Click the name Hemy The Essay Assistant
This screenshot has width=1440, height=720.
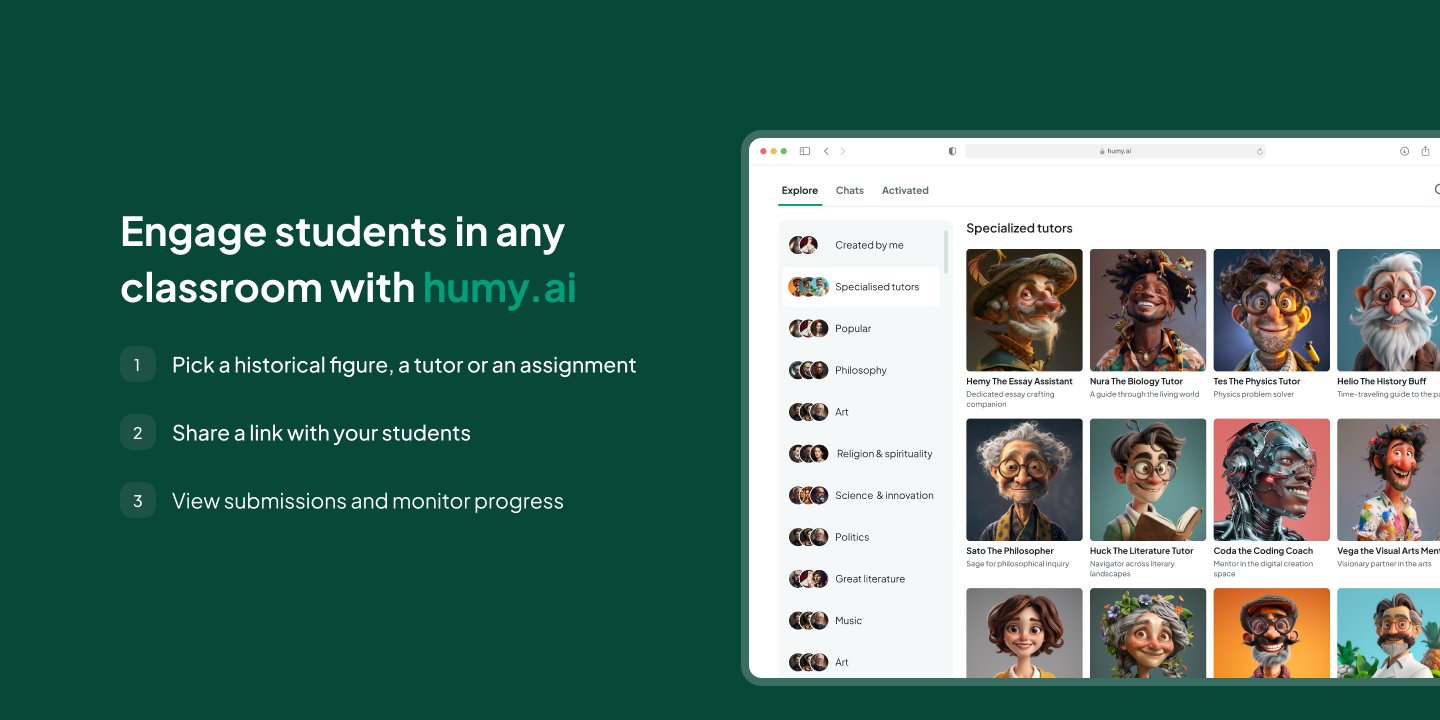(x=1019, y=381)
